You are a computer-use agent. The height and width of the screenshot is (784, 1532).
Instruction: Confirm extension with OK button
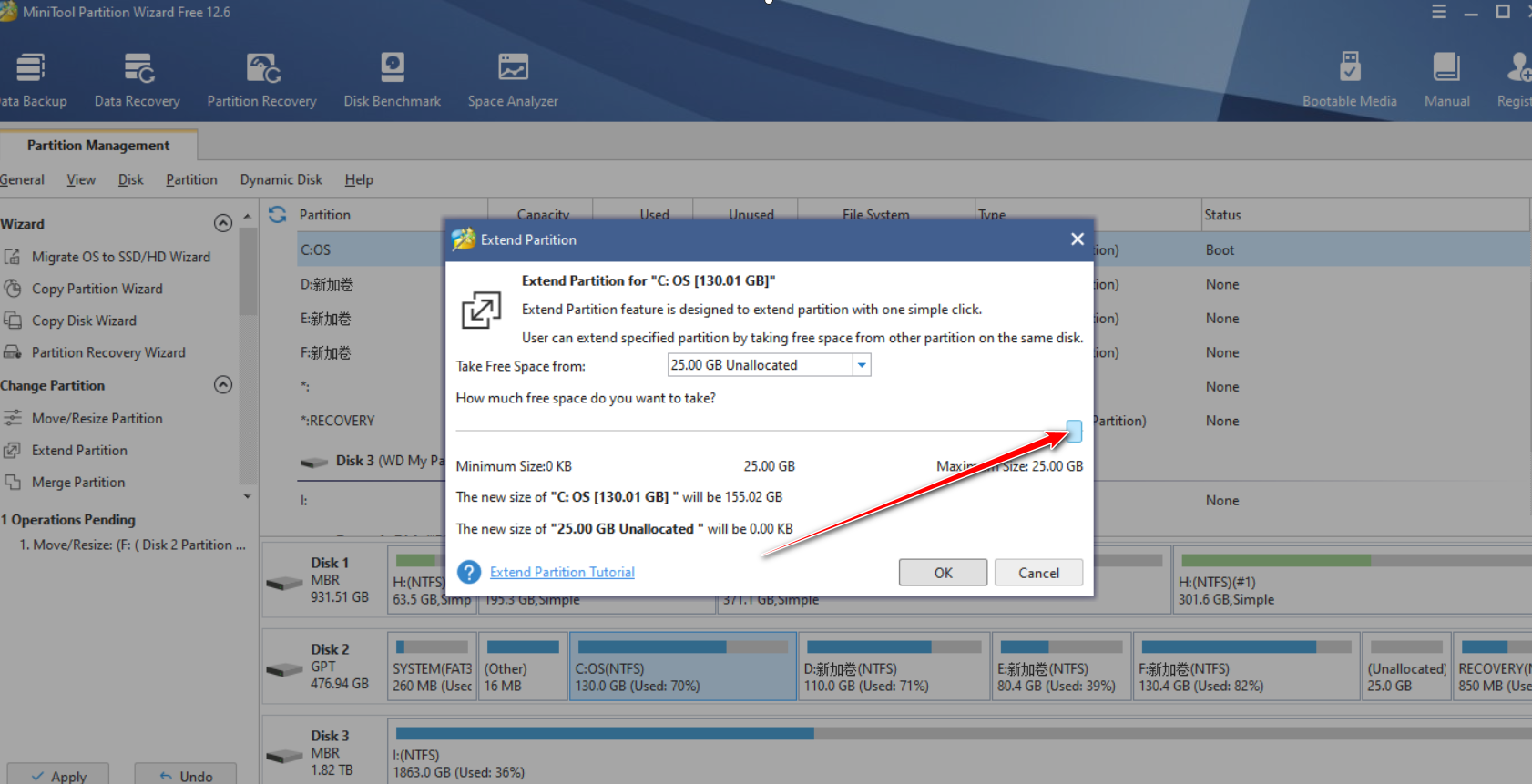(x=943, y=573)
